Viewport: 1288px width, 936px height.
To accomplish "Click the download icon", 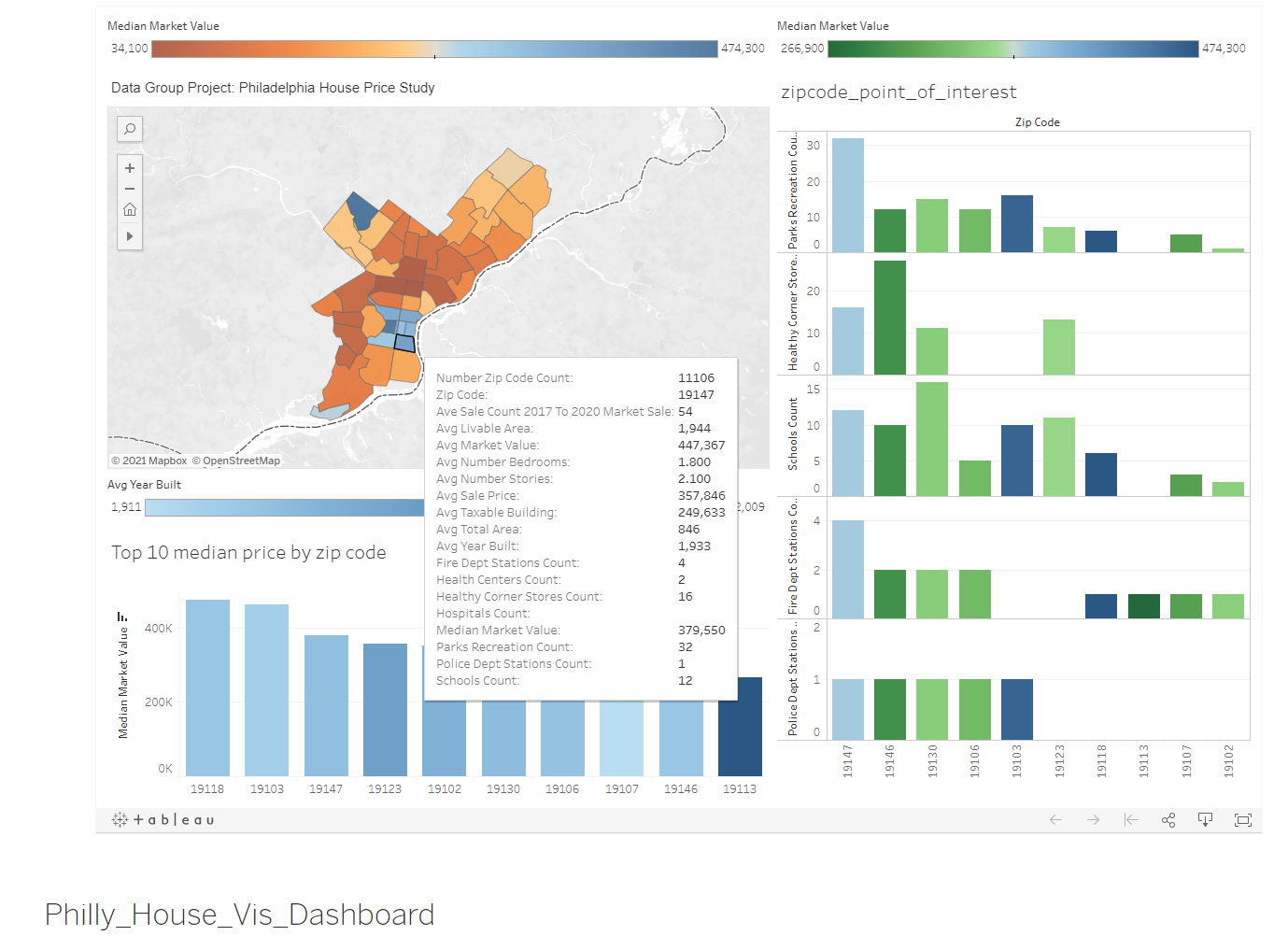I will click(x=1205, y=819).
